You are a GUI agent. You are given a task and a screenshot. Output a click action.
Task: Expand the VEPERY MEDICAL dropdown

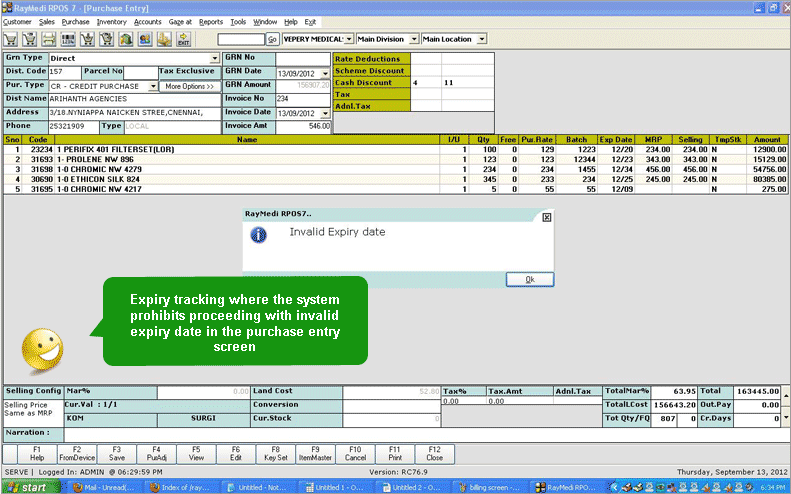(x=349, y=39)
